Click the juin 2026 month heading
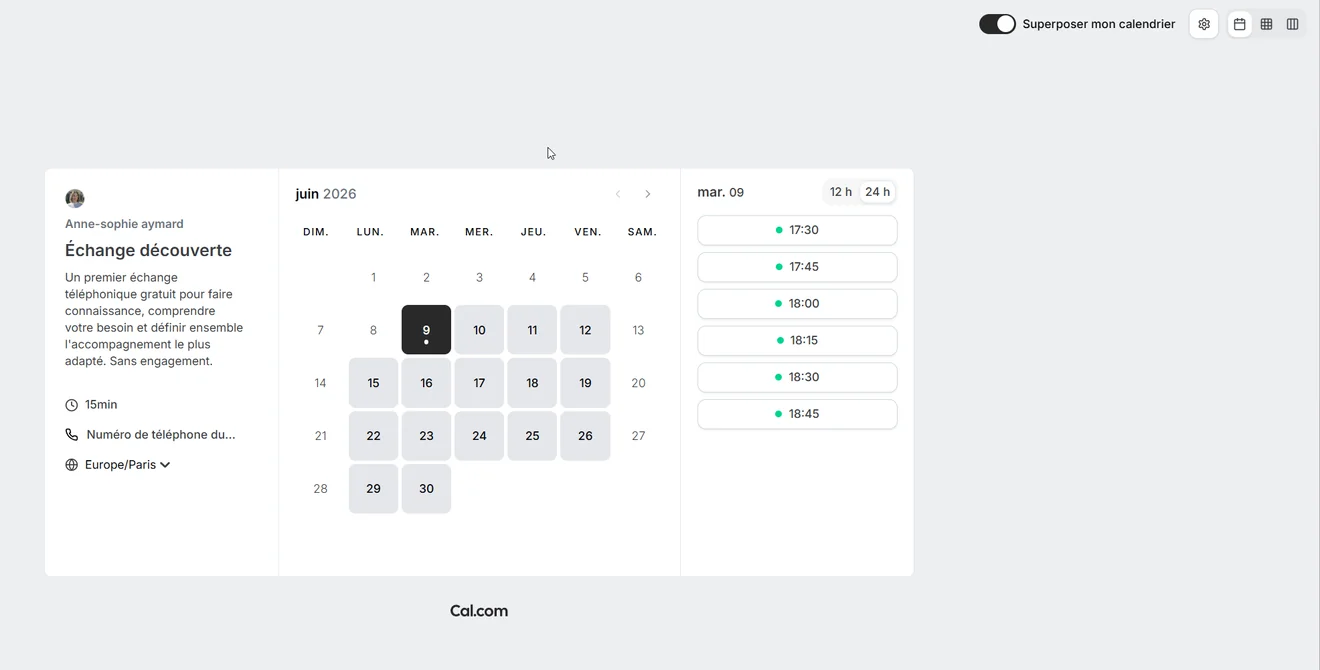The width and height of the screenshot is (1320, 670). [x=326, y=194]
